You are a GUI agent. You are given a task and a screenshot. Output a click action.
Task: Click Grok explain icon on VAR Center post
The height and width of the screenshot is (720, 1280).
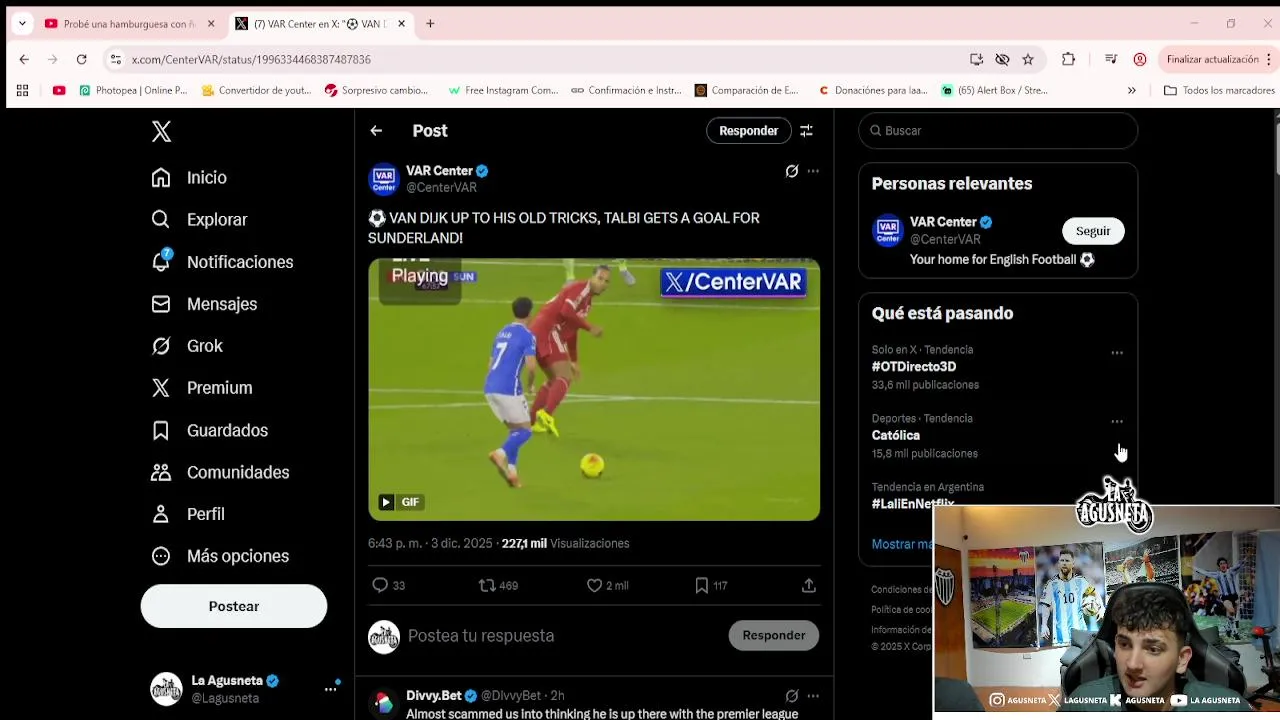(x=791, y=171)
